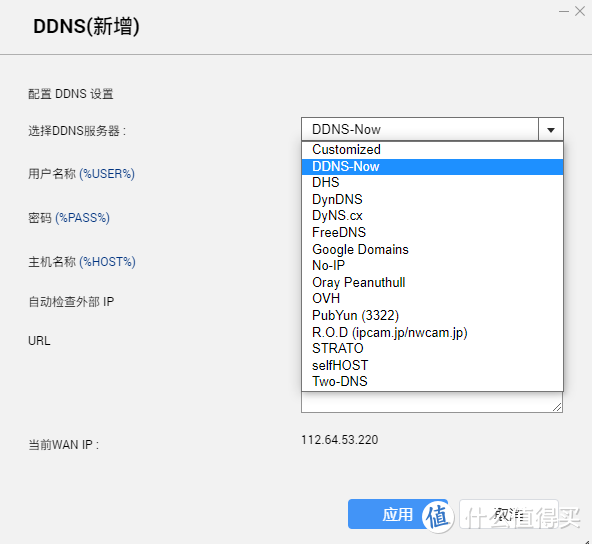This screenshot has height=544, width=592.
Task: Choose selfHOST from the list
Action: (432, 365)
